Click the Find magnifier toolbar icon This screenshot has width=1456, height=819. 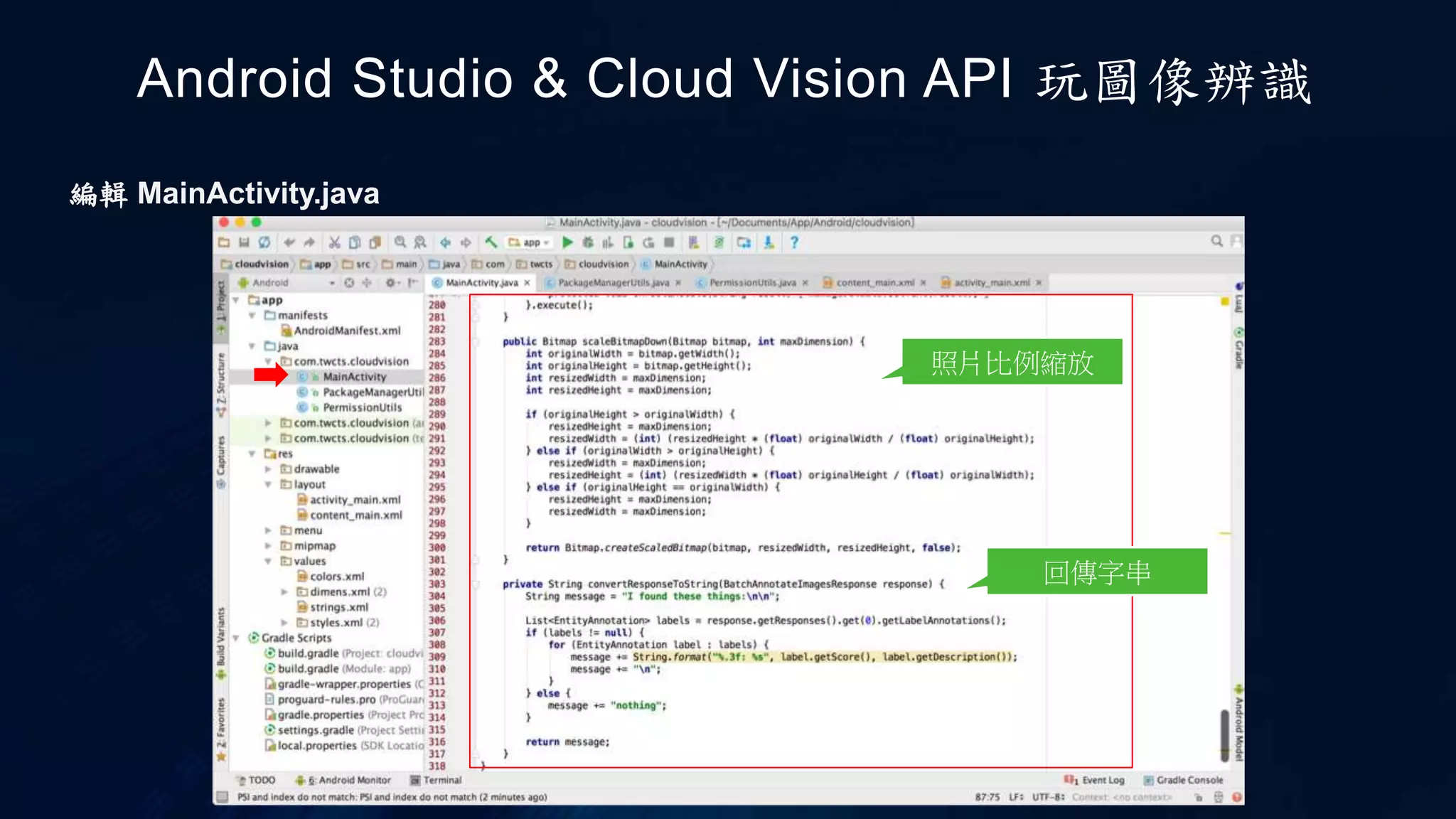click(400, 242)
